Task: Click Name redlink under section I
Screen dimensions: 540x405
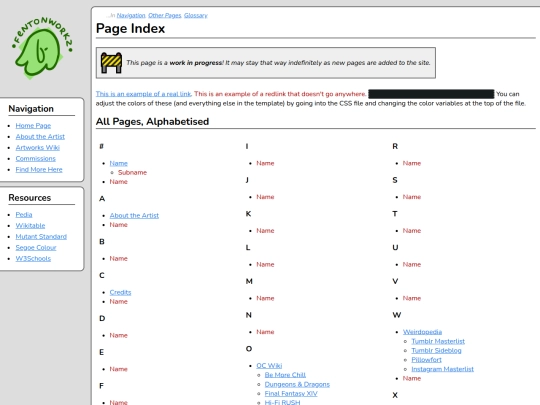Action: [x=265, y=163]
